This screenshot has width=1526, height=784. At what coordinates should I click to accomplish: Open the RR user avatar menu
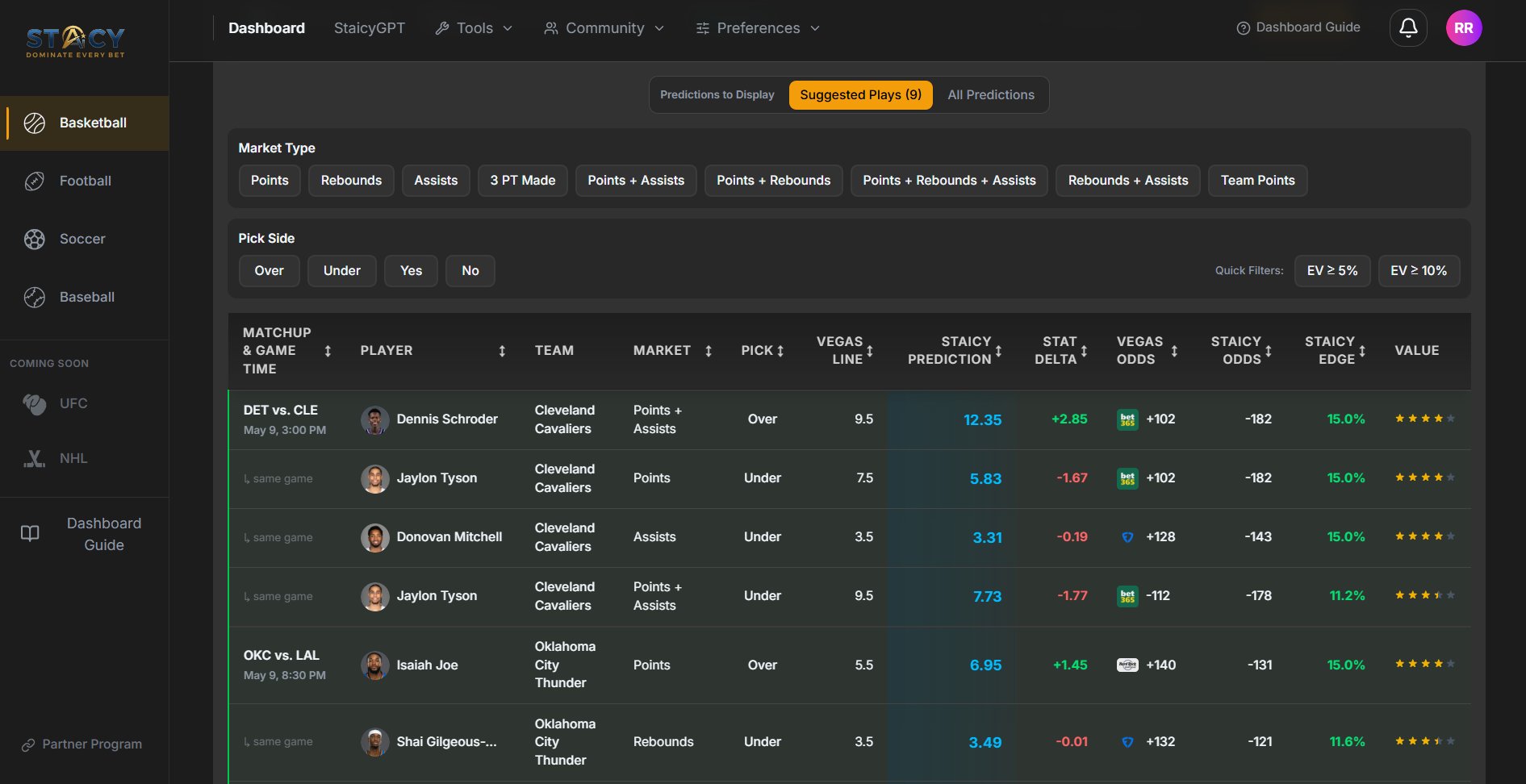tap(1464, 27)
